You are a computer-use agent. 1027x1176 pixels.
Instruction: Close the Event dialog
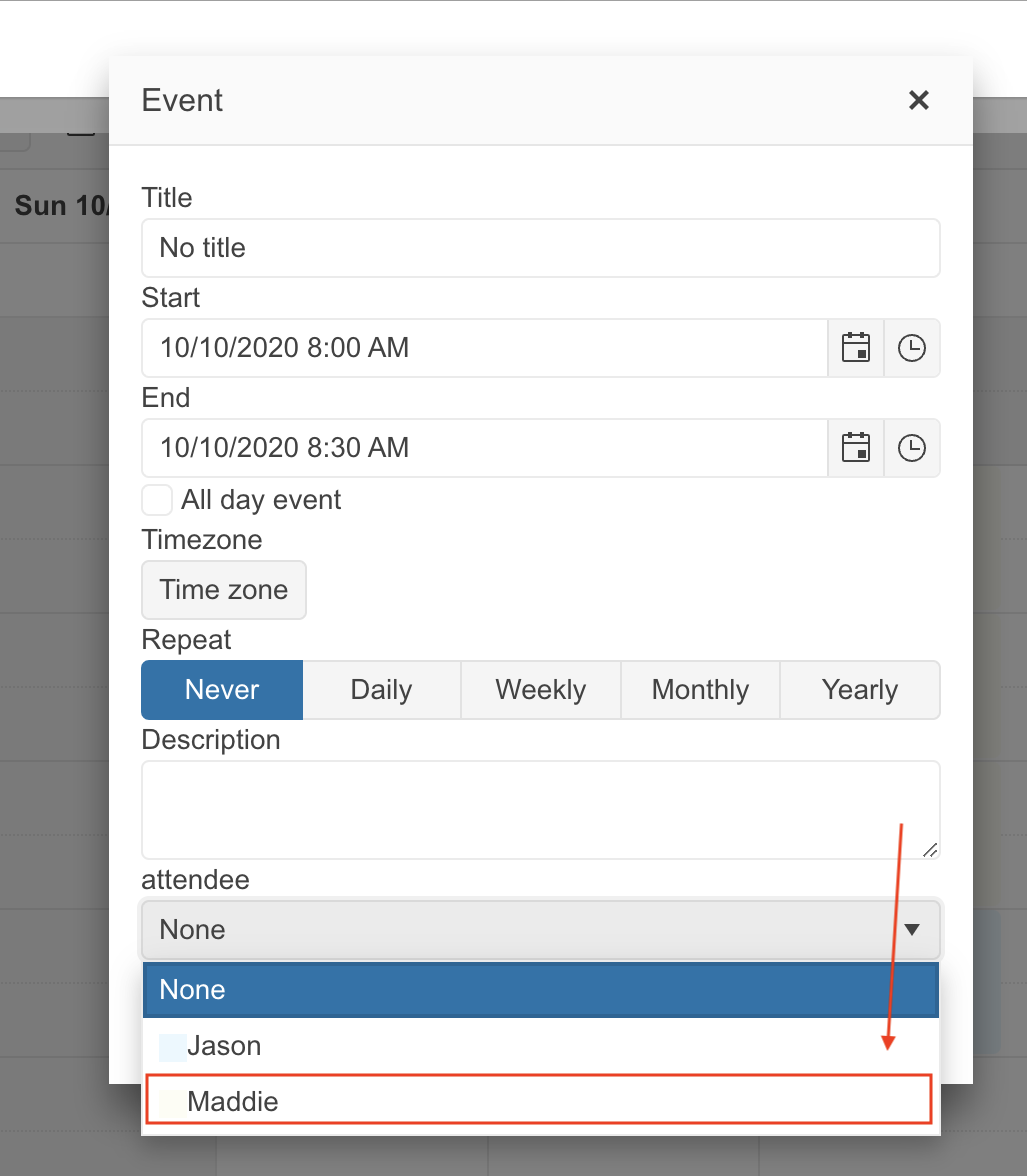coord(918,100)
